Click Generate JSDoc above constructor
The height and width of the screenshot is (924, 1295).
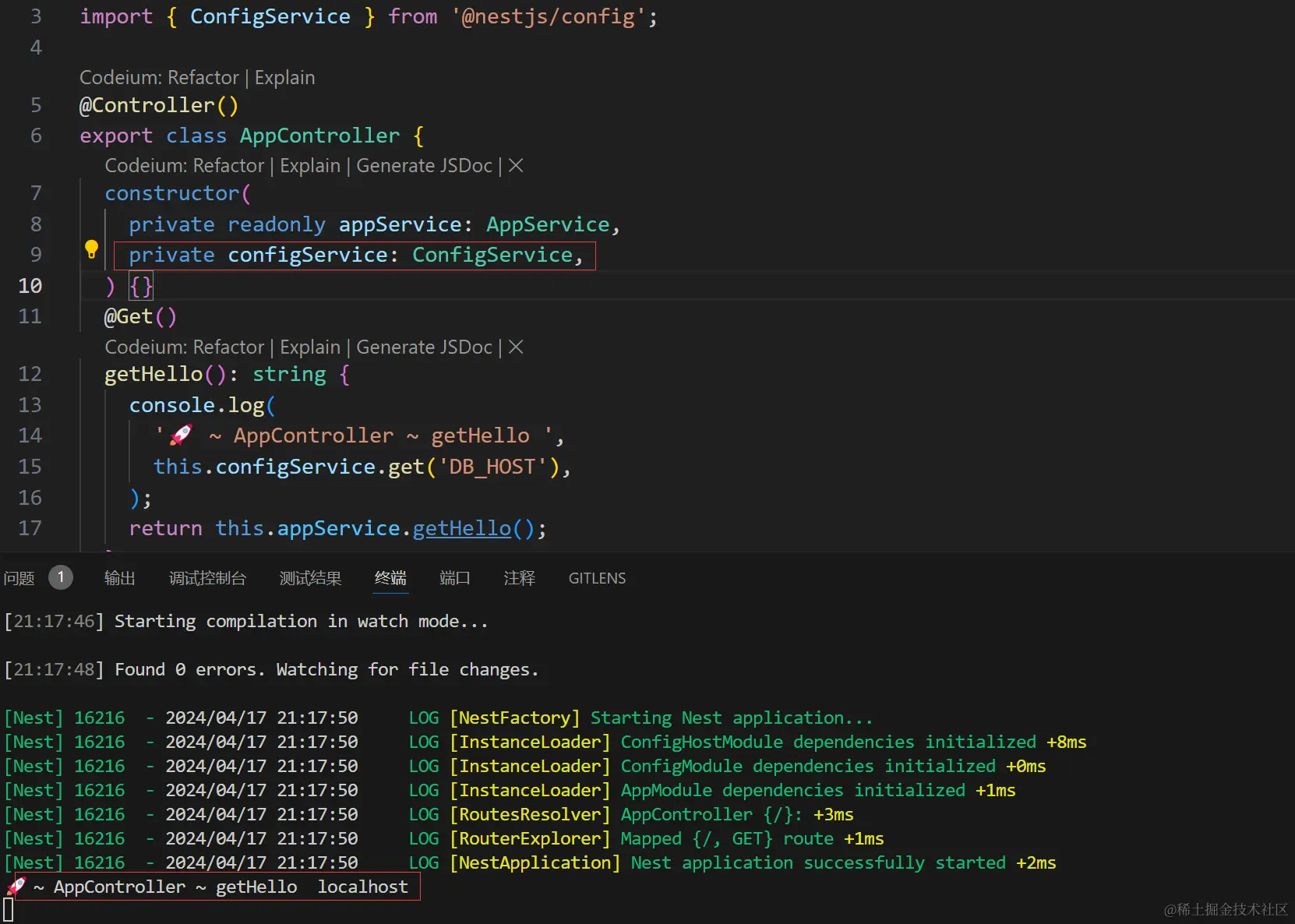[425, 166]
